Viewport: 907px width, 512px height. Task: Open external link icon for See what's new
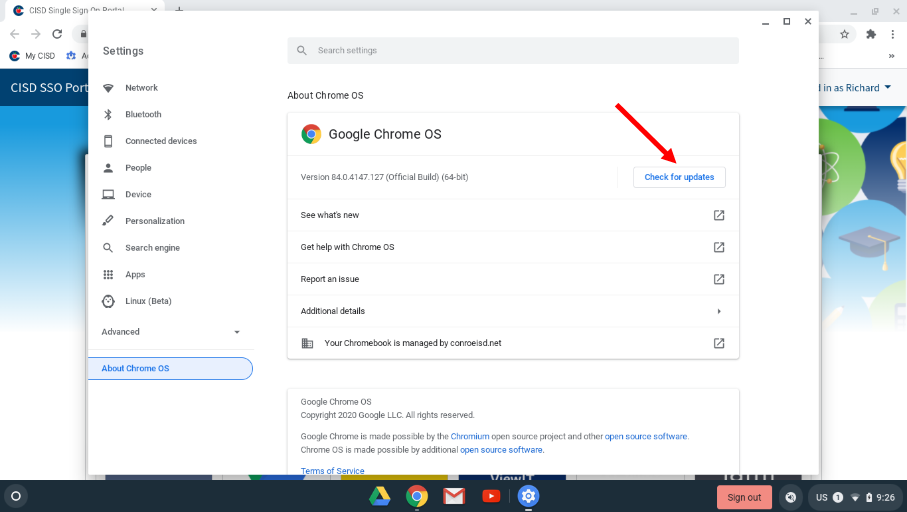pyautogui.click(x=718, y=215)
